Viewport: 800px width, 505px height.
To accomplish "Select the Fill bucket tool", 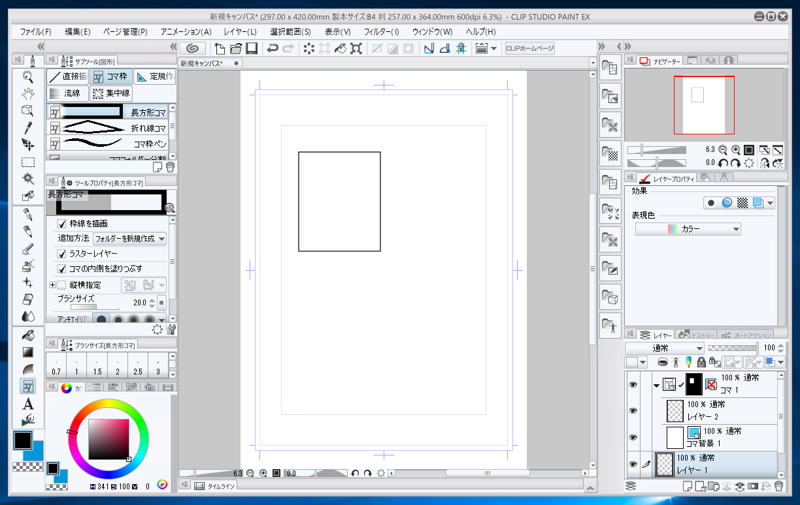I will 28,335.
